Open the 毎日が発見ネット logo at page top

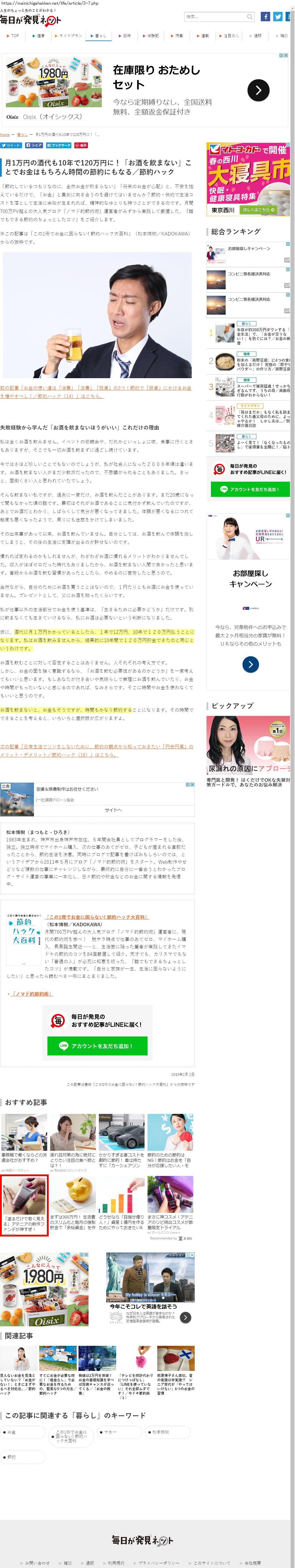pos(30,21)
